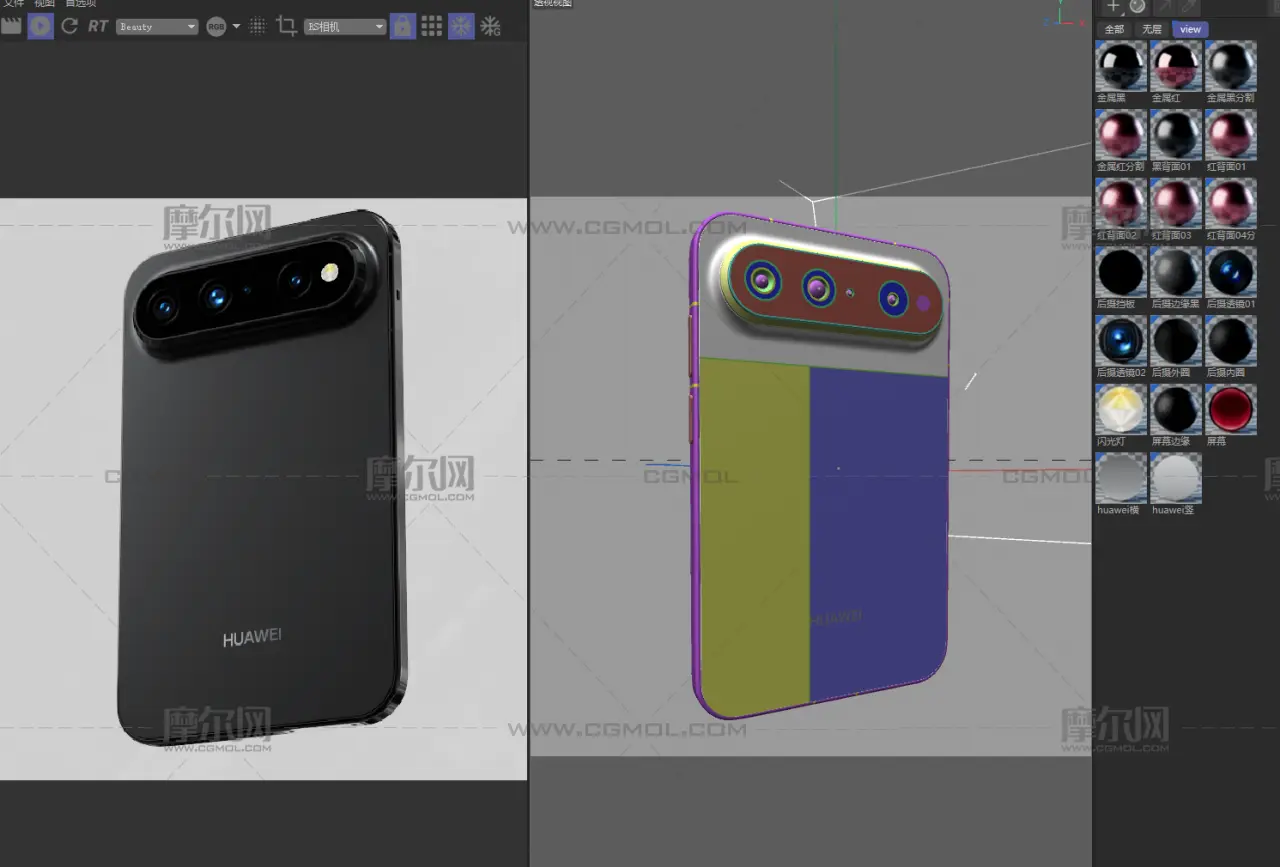Select the 红背面04分 material sphere
This screenshot has width=1280, height=867.
point(1231,203)
